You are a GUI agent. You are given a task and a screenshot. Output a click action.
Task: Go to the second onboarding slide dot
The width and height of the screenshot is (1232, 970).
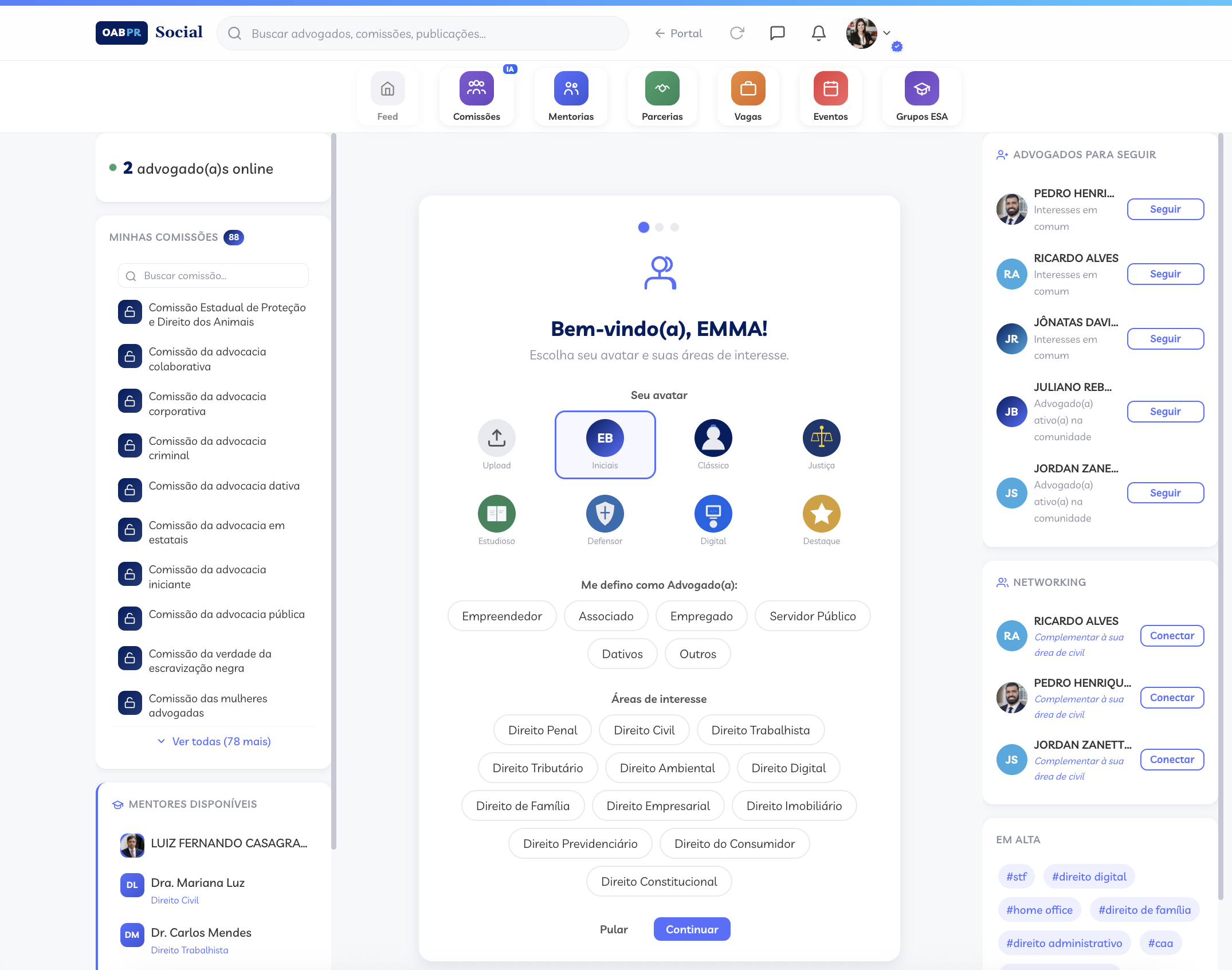(659, 228)
